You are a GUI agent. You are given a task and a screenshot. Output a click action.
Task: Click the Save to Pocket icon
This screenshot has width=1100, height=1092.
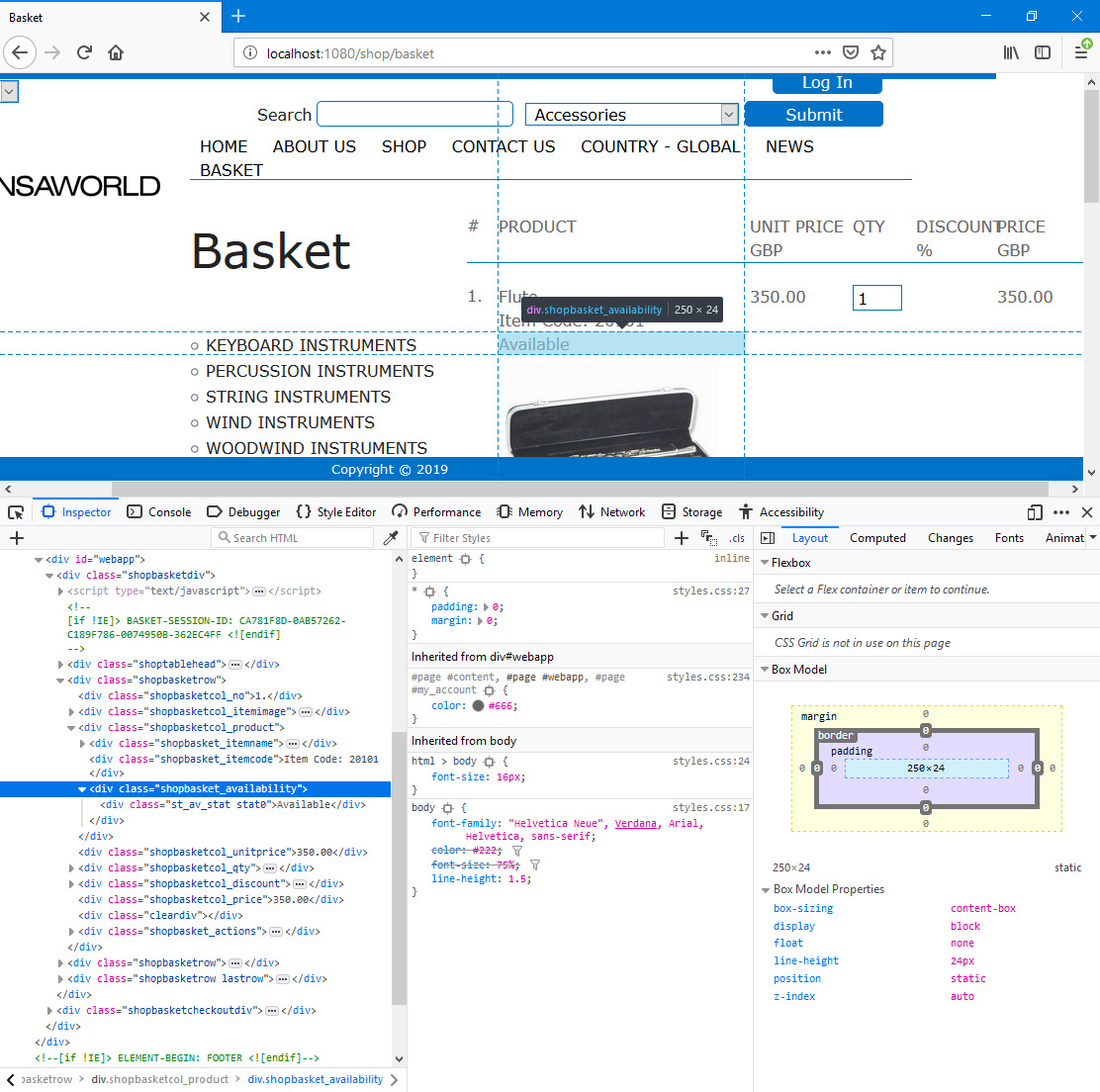coord(851,52)
